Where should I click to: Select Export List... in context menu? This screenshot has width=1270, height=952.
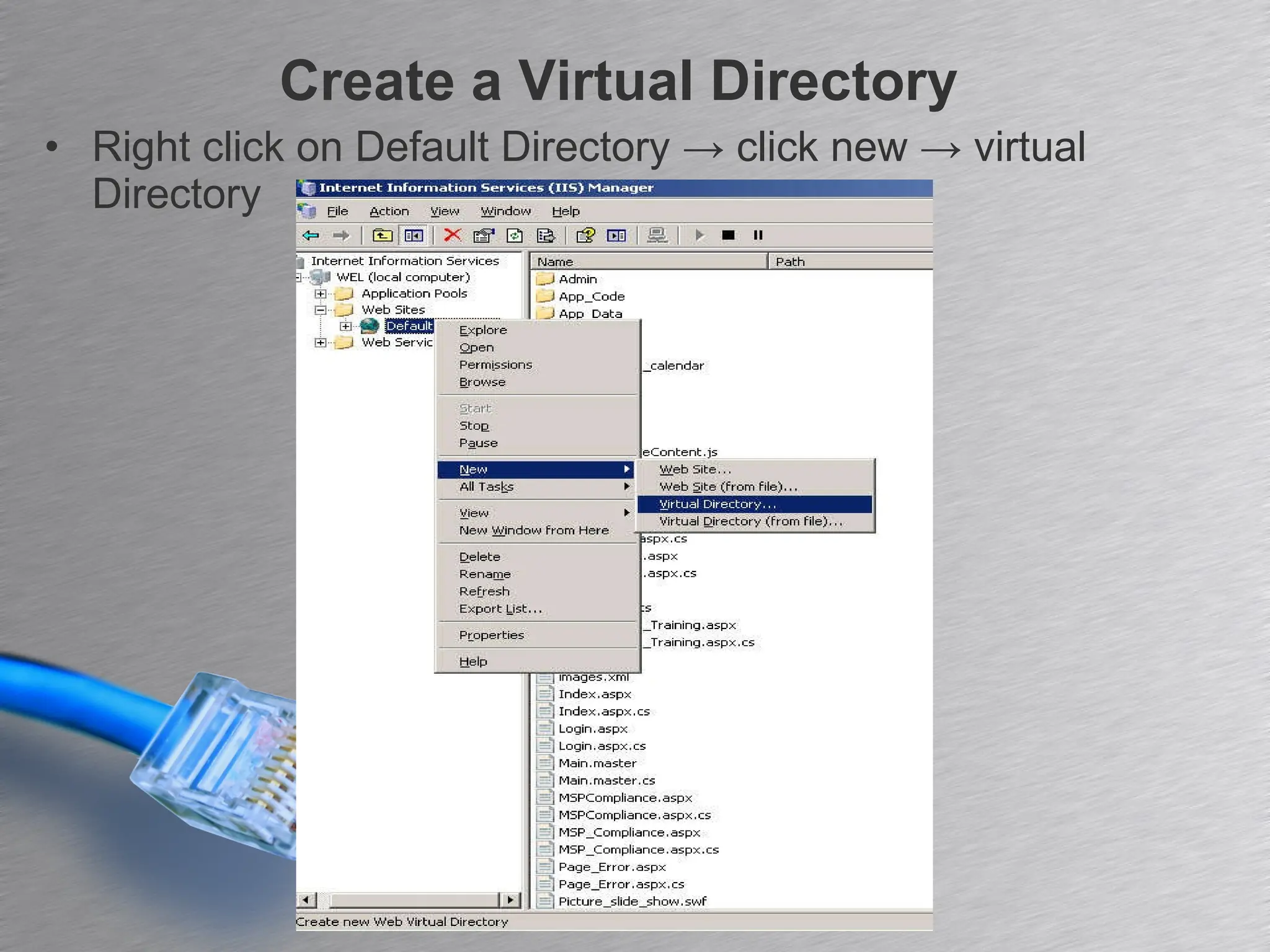[537, 609]
